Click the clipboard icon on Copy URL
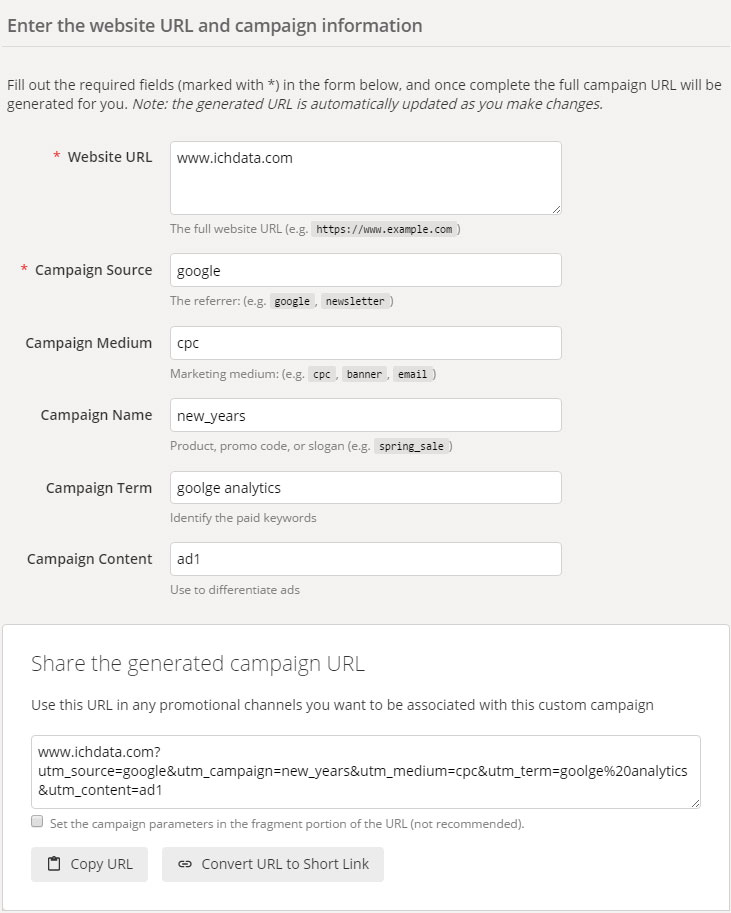Screen dimensions: 731x913 click(54, 864)
